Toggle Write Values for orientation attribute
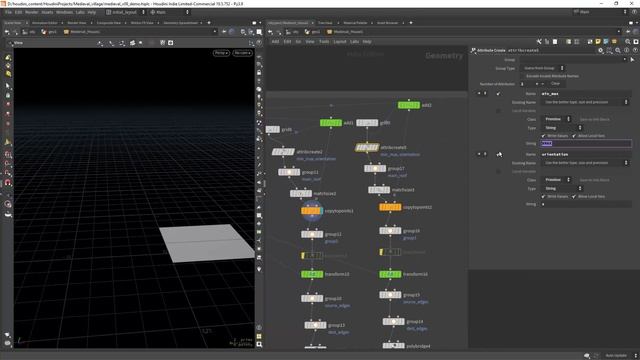Viewport: 640px width, 360px height. tap(543, 196)
